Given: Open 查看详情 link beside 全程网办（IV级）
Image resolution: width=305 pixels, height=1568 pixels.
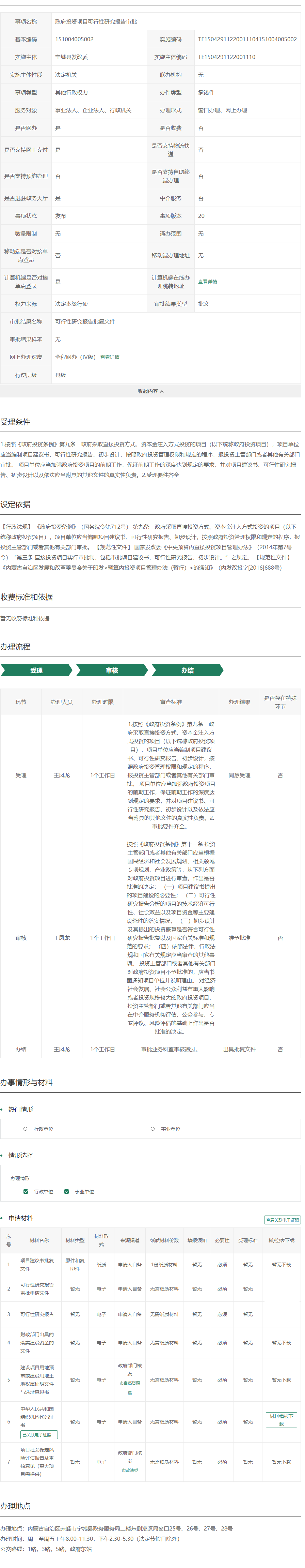Looking at the screenshot, I should point(110,357).
